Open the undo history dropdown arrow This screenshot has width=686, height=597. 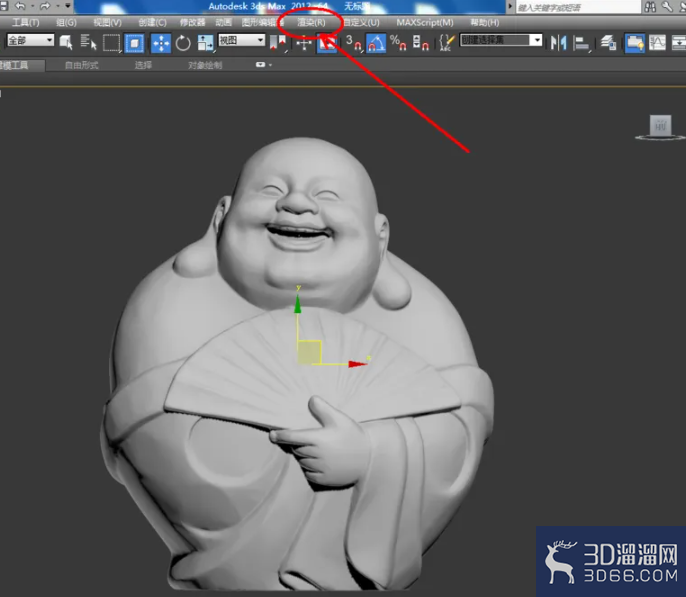point(32,6)
